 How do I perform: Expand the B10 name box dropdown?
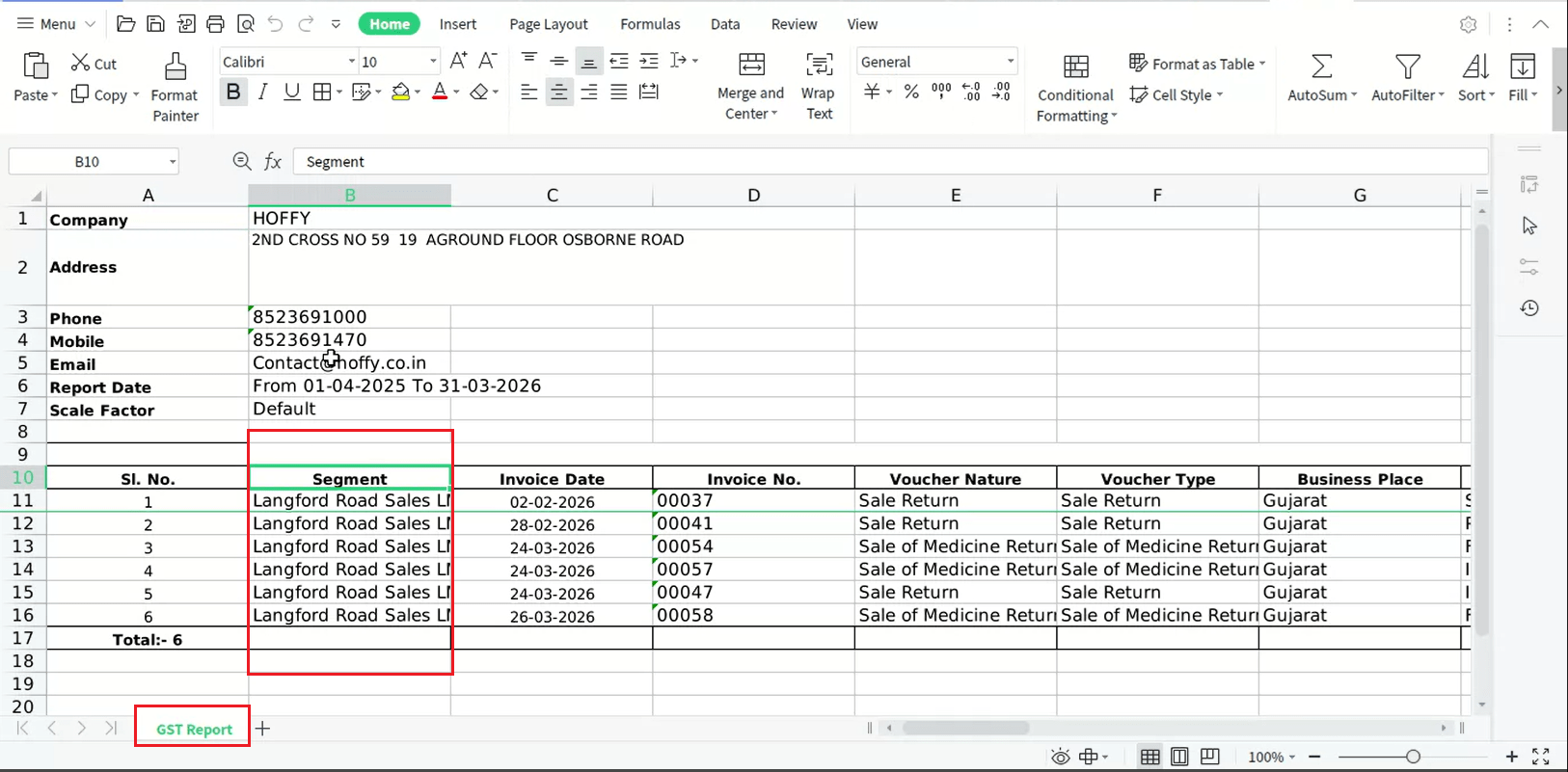[173, 162]
